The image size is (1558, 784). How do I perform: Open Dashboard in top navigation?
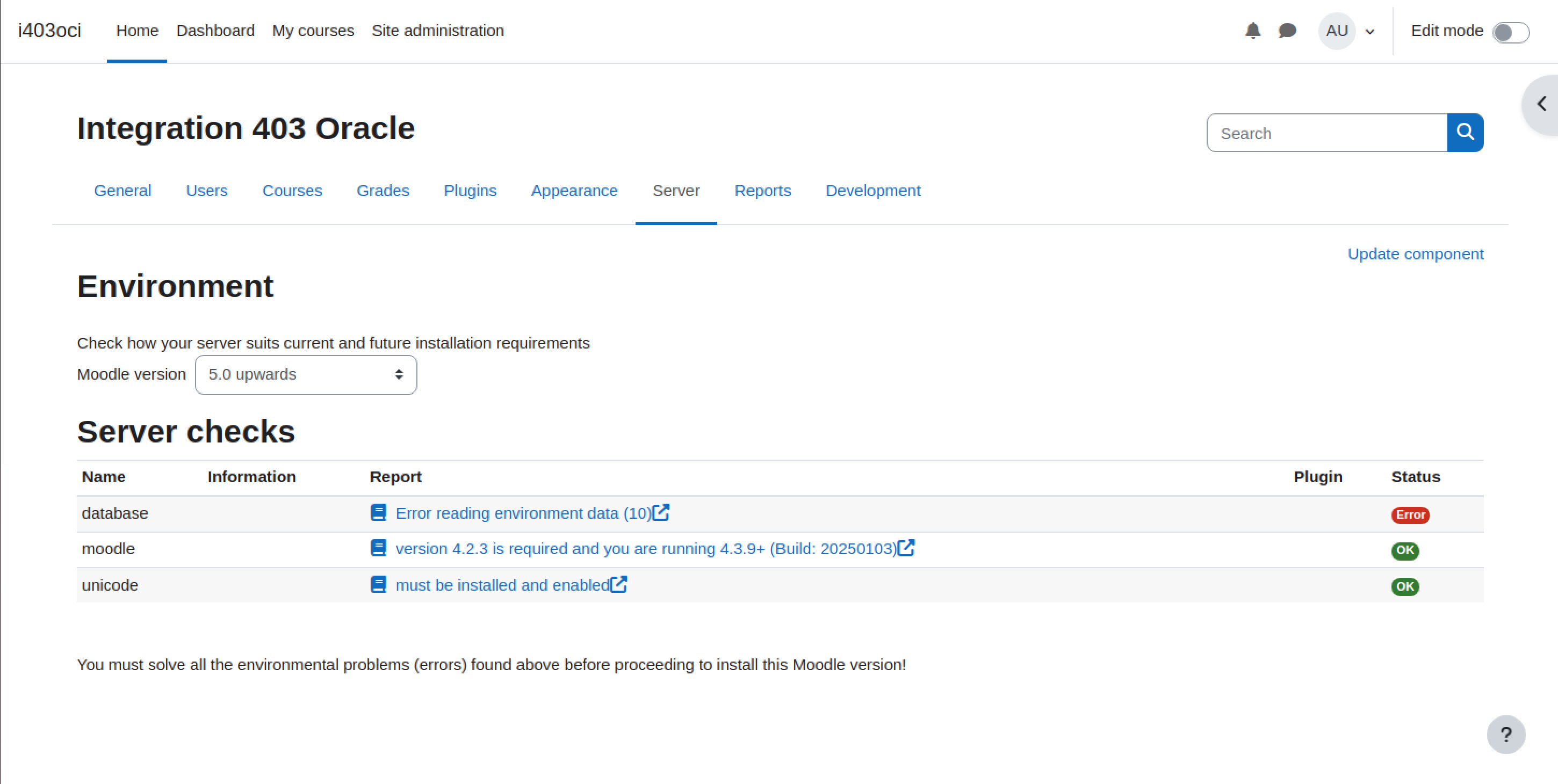coord(215,31)
